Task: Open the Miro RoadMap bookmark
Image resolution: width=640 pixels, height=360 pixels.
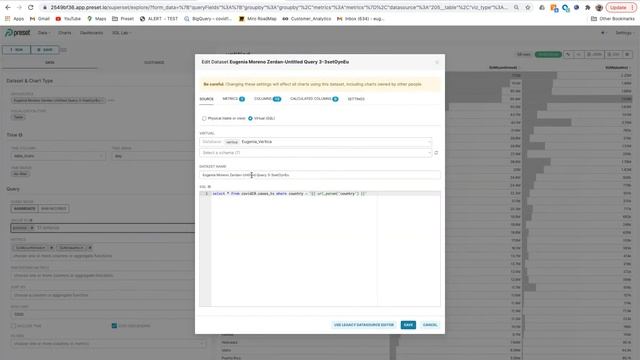Action: point(258,19)
